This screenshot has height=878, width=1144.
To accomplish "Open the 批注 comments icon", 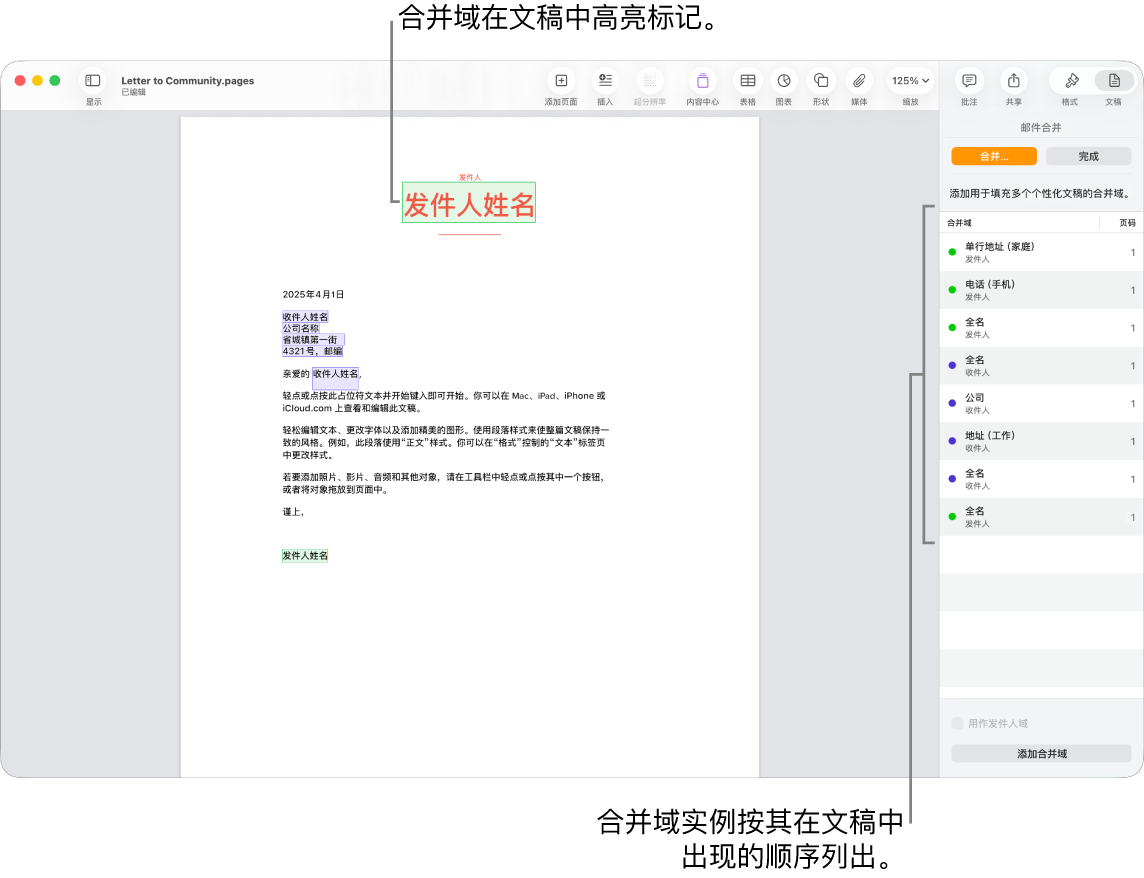I will [x=969, y=81].
